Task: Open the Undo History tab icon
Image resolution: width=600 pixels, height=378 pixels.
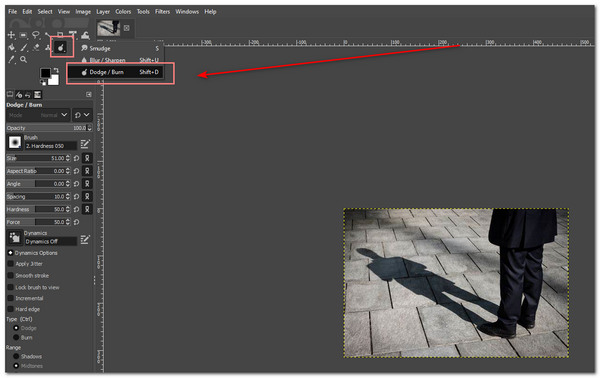Action: (x=28, y=94)
